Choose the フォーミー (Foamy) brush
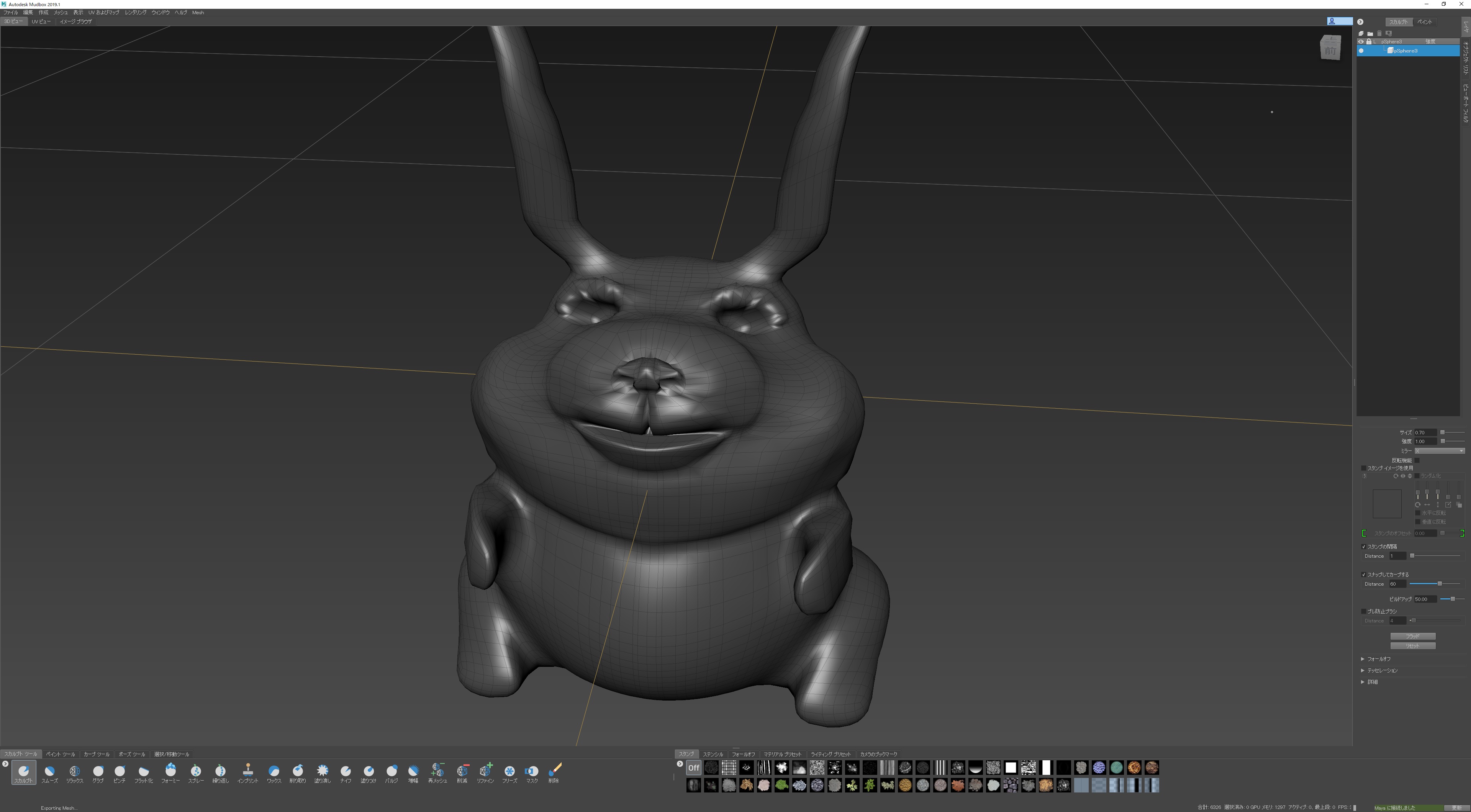Viewport: 1471px width, 812px height. pos(170,771)
